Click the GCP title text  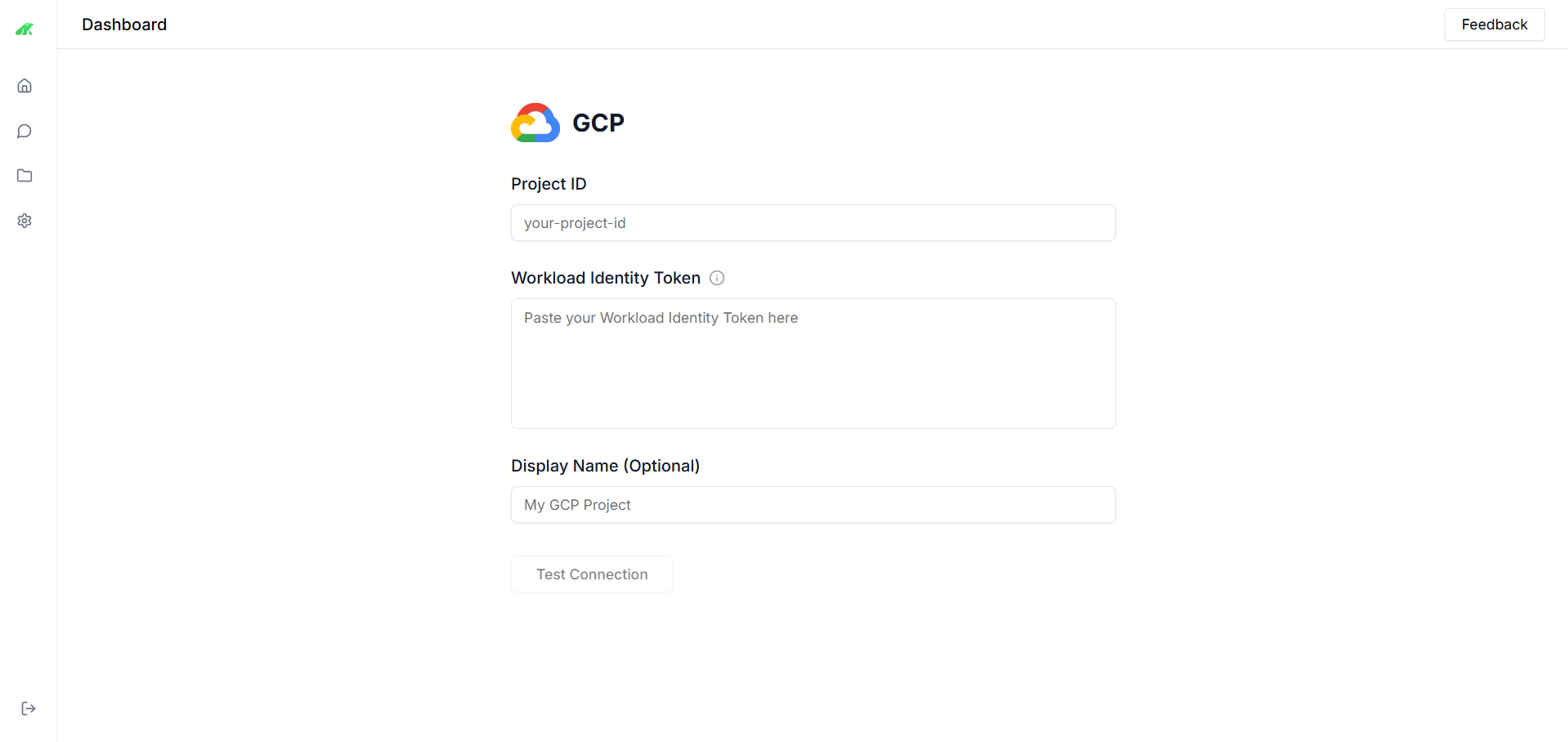click(x=598, y=122)
